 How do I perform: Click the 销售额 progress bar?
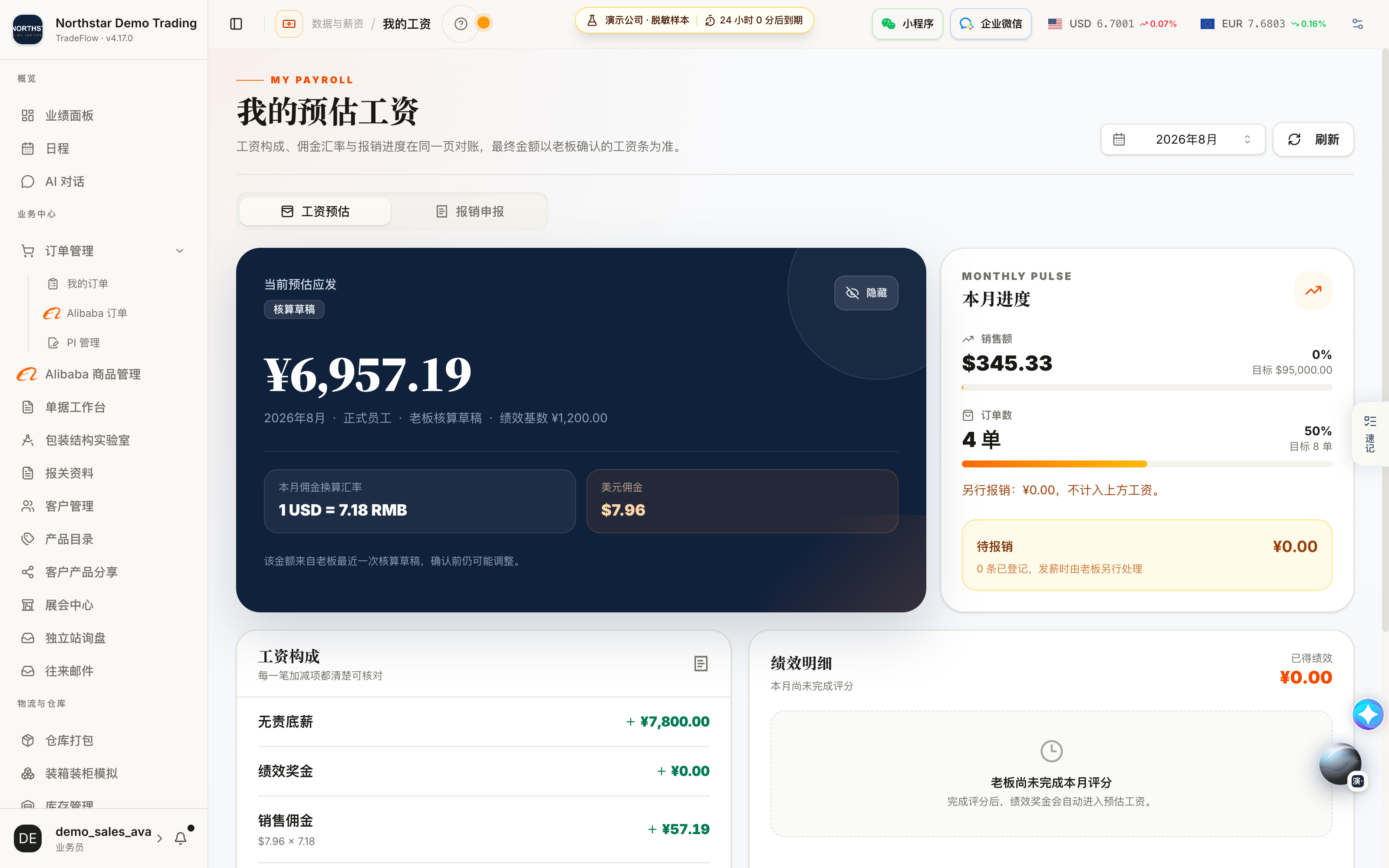1147,388
